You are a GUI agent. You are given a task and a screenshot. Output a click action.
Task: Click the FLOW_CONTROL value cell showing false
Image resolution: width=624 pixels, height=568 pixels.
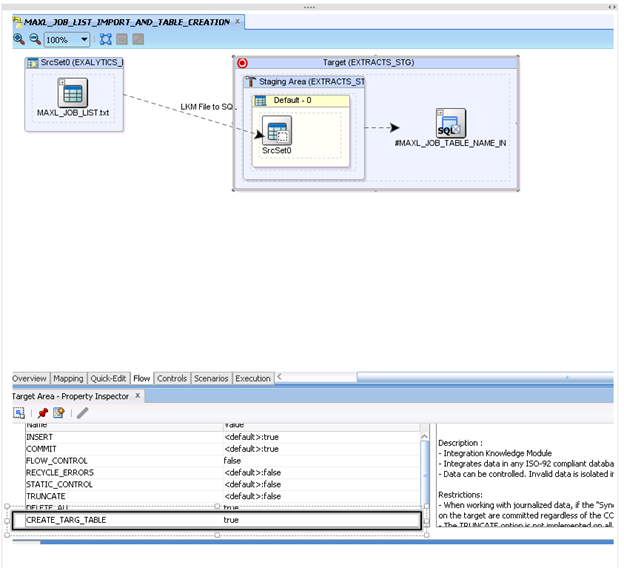[x=232, y=461]
